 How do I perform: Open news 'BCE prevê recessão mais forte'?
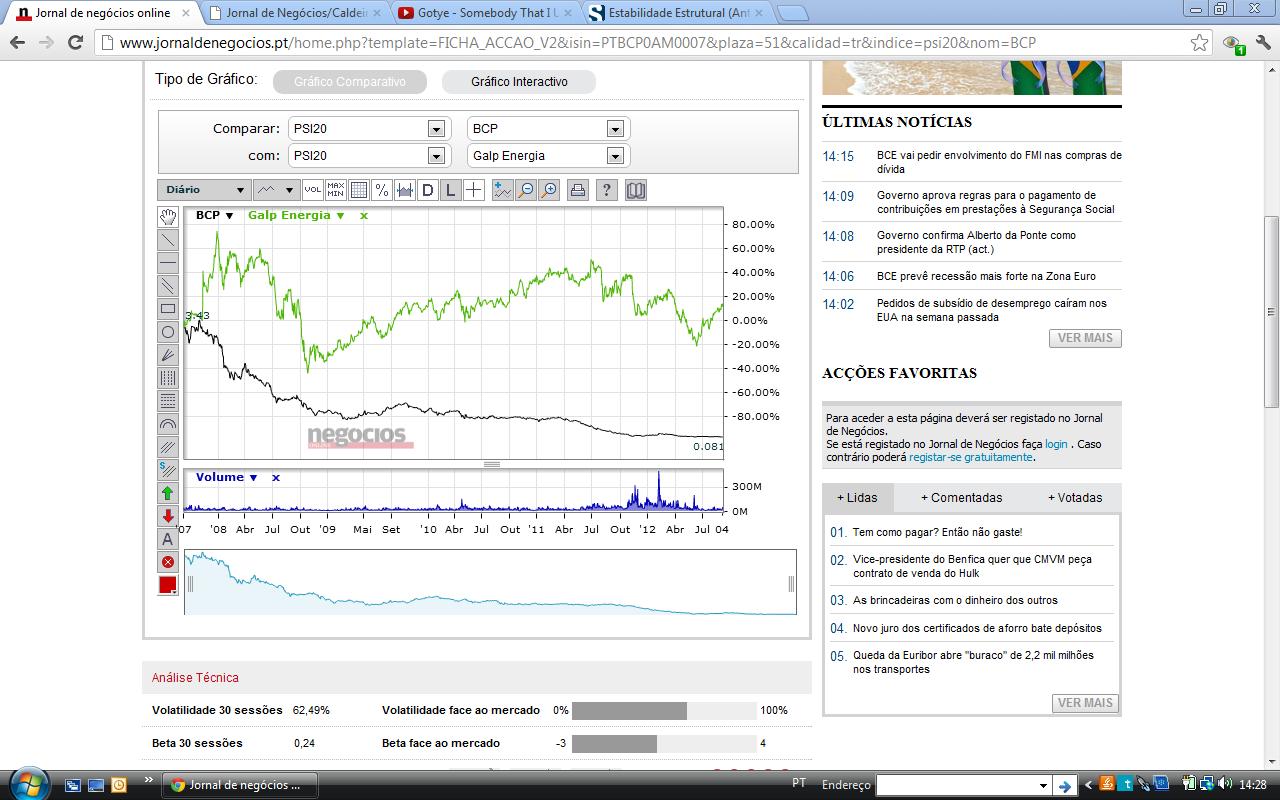[986, 276]
